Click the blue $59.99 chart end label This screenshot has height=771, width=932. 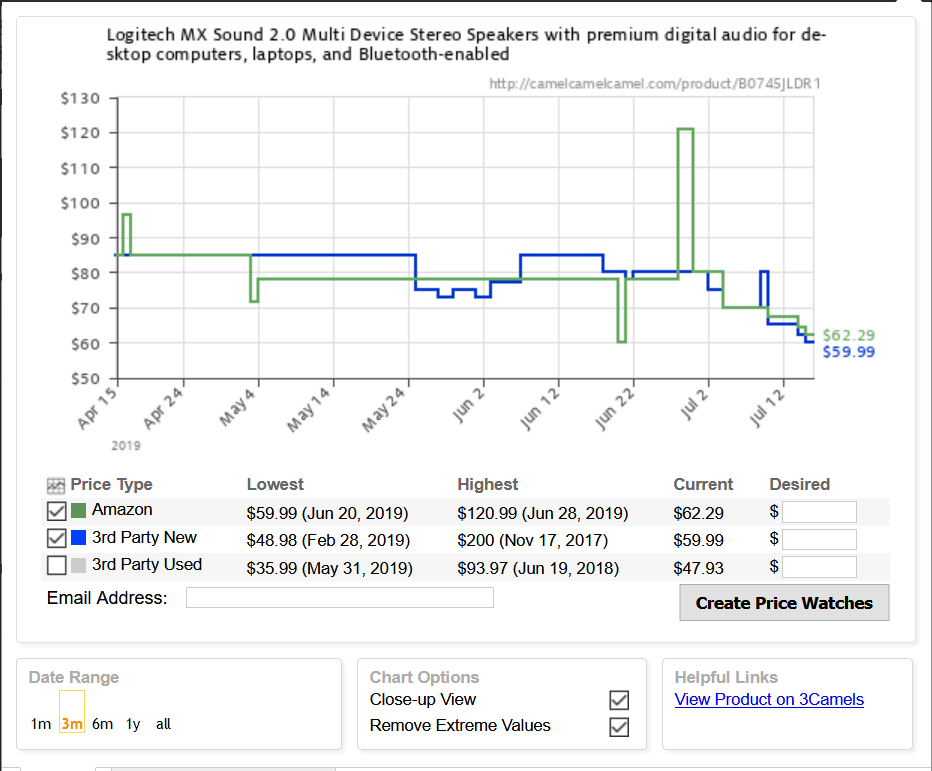pos(849,352)
